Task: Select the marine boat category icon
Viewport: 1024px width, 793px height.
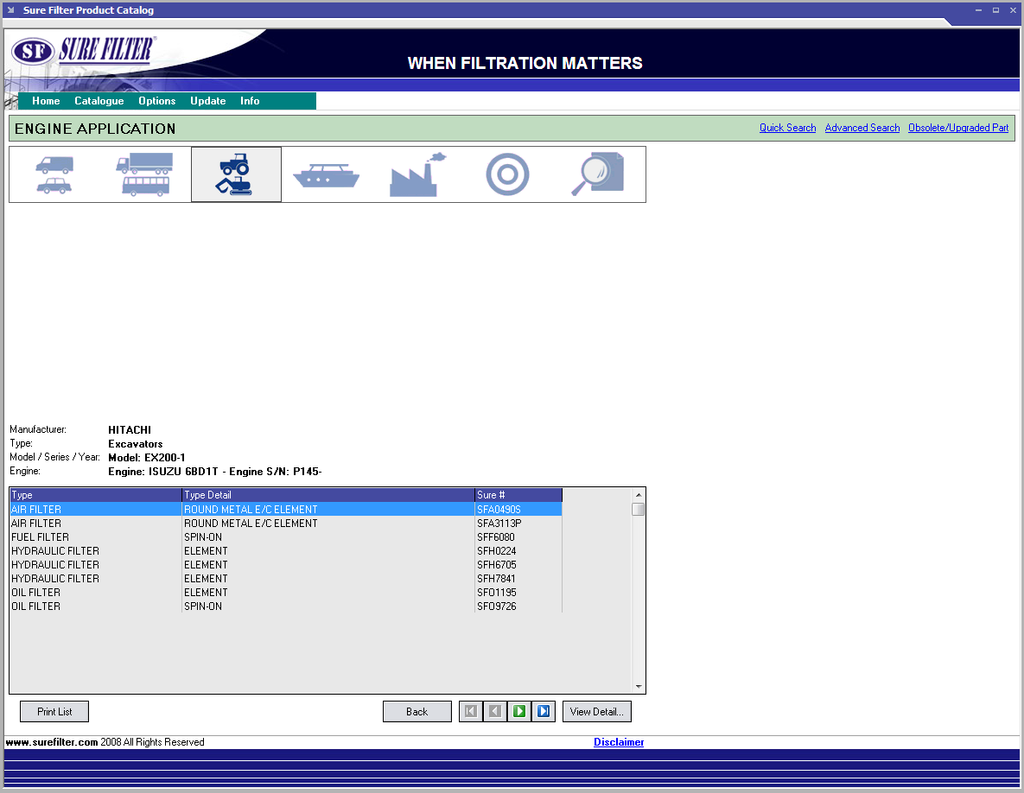Action: tap(326, 174)
